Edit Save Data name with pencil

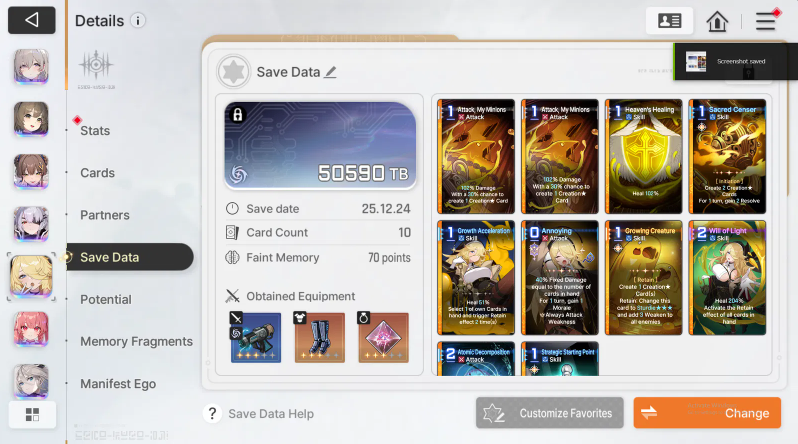[330, 72]
